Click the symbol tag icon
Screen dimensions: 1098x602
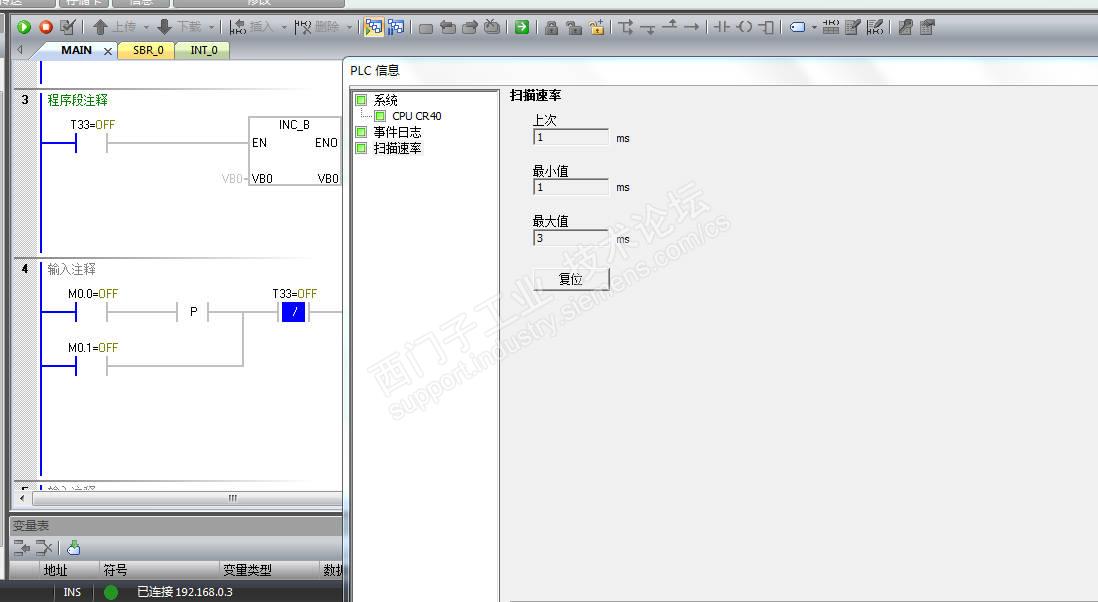pyautogui.click(x=798, y=27)
